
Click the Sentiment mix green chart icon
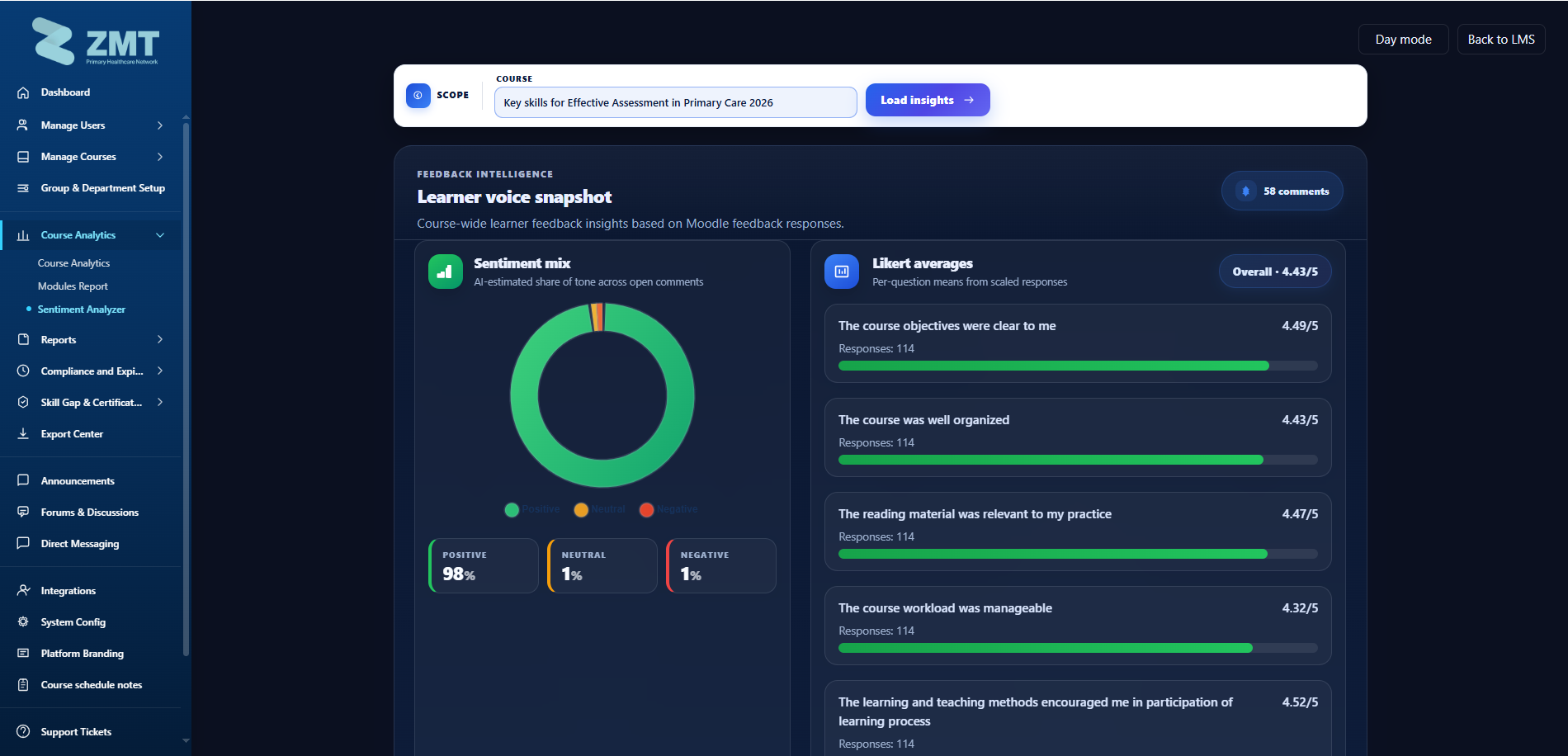click(x=446, y=272)
